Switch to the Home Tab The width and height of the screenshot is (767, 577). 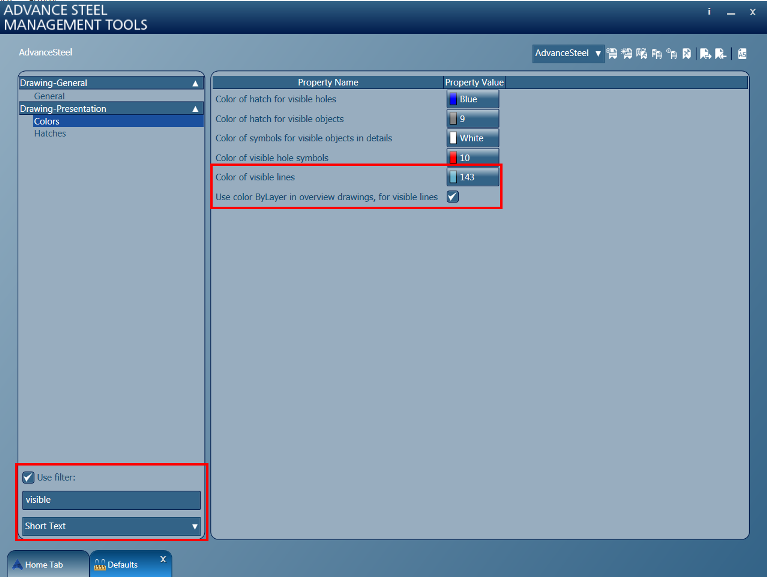48,564
